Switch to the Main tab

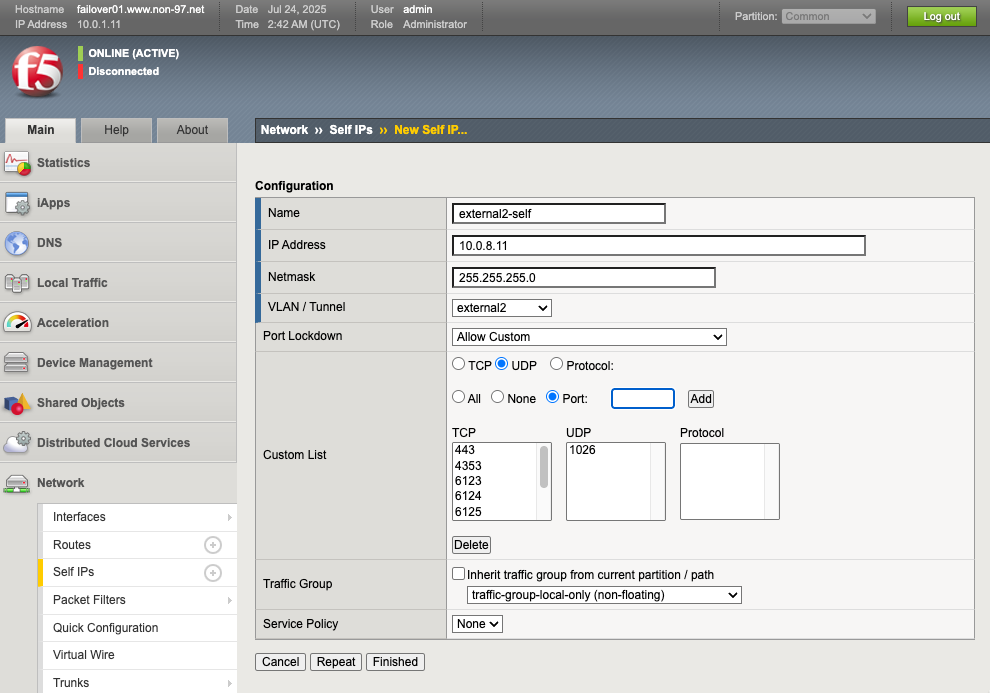pyautogui.click(x=40, y=130)
